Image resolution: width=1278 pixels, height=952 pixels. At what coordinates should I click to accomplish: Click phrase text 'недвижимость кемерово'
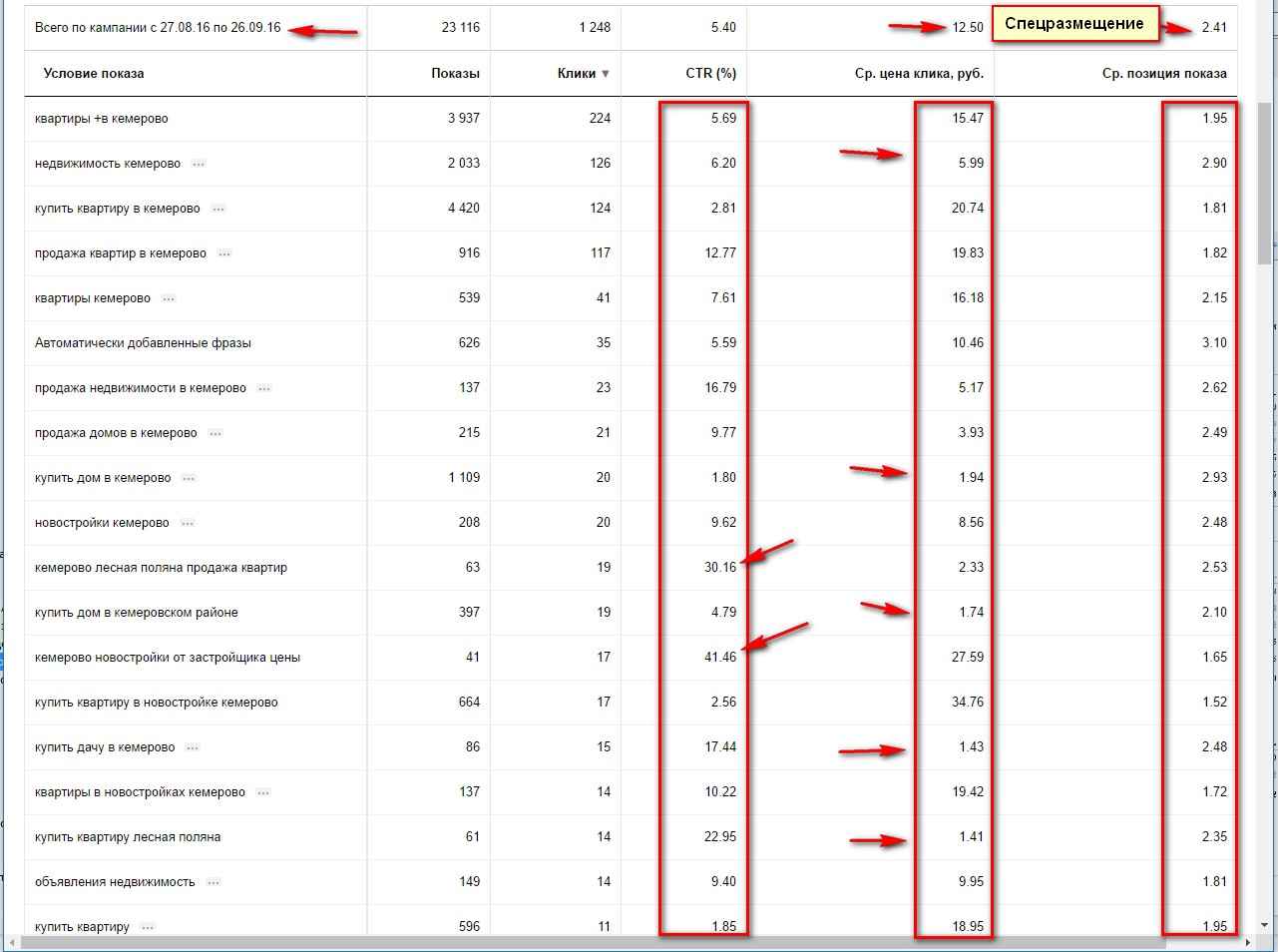tap(108, 164)
